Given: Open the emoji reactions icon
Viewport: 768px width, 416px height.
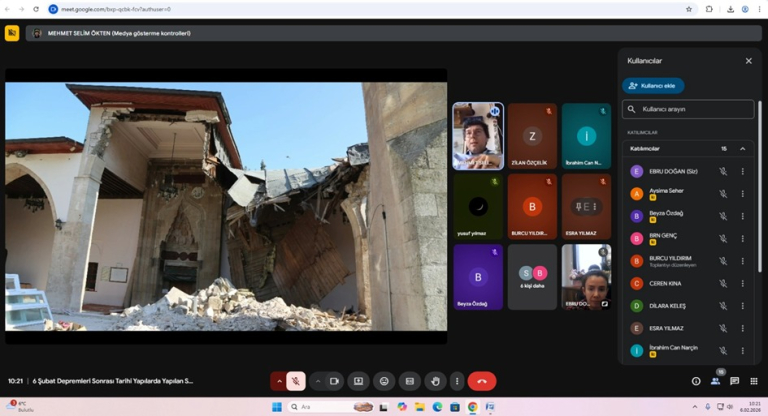Looking at the screenshot, I should [x=384, y=381].
